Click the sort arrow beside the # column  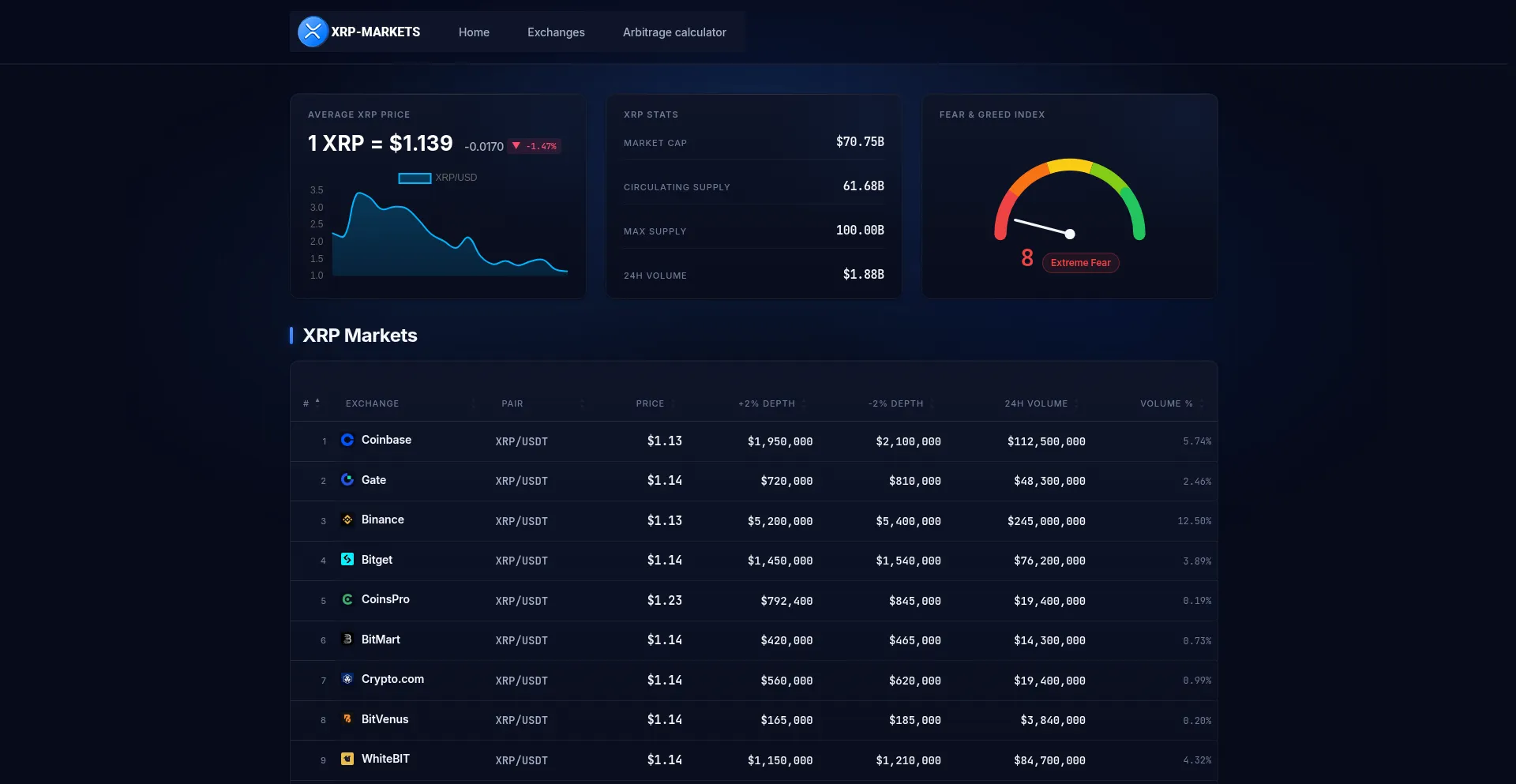317,402
